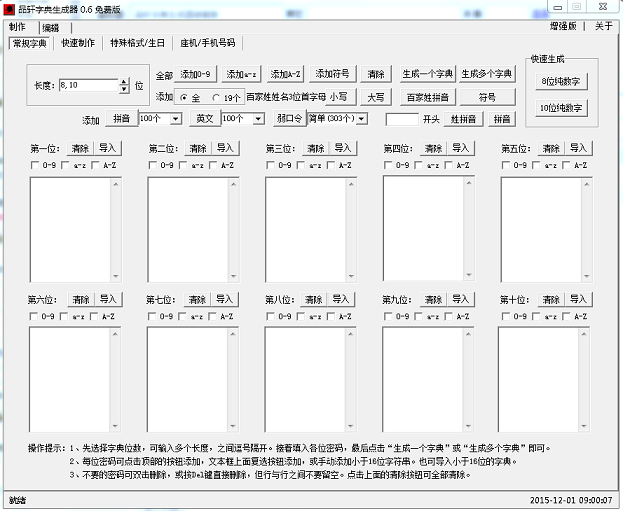Enable the 0-9 checkbox under 第一位
The height and width of the screenshot is (511, 623).
[36, 165]
